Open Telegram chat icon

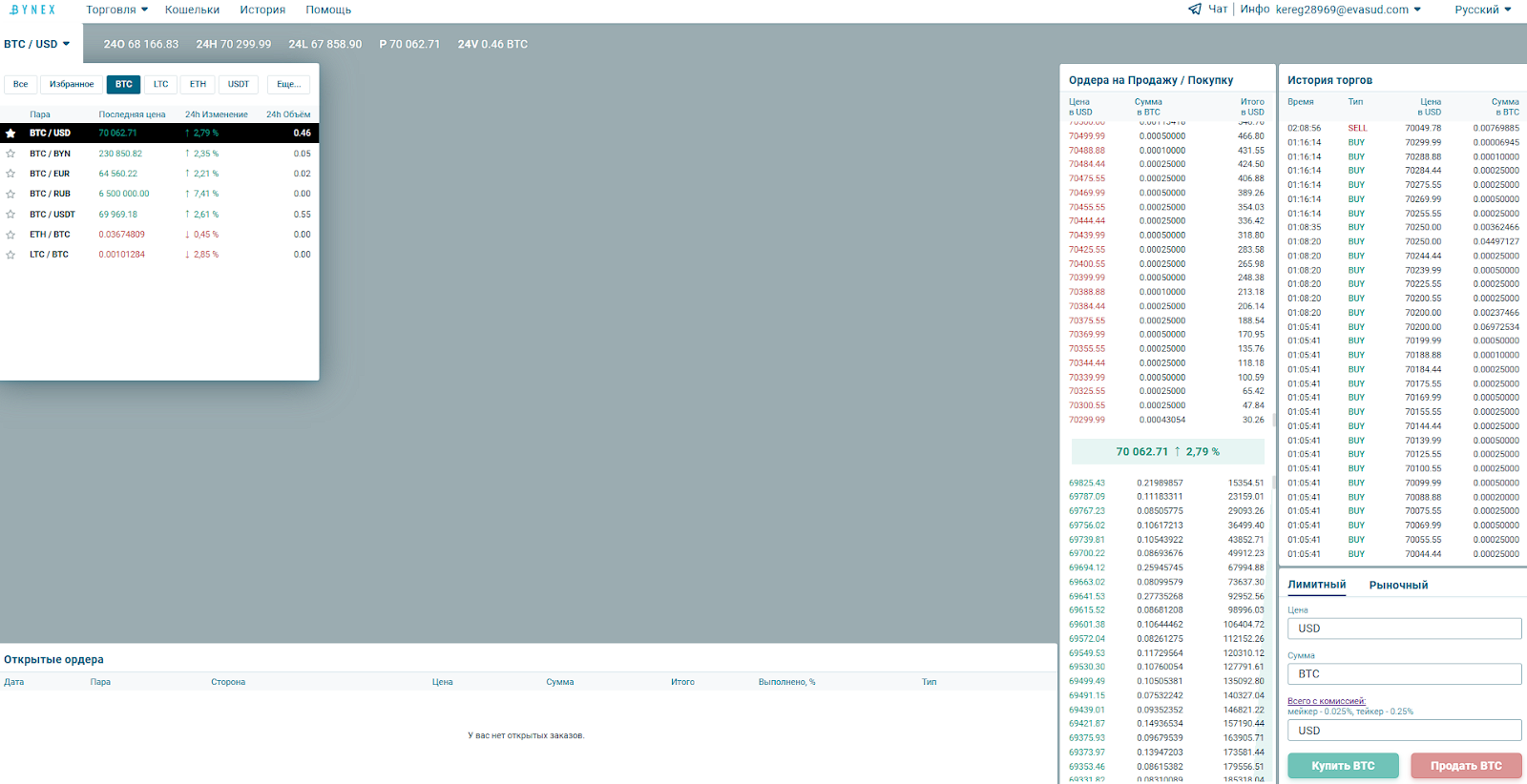pyautogui.click(x=1195, y=10)
